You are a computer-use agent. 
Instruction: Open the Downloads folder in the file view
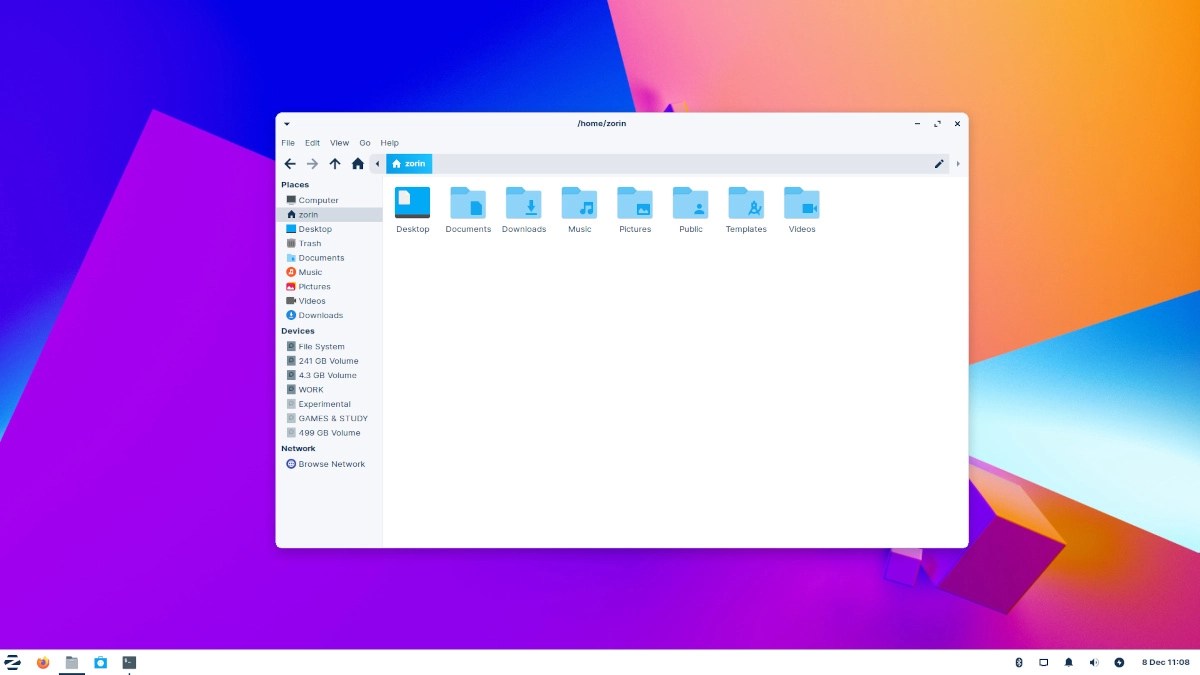point(524,205)
